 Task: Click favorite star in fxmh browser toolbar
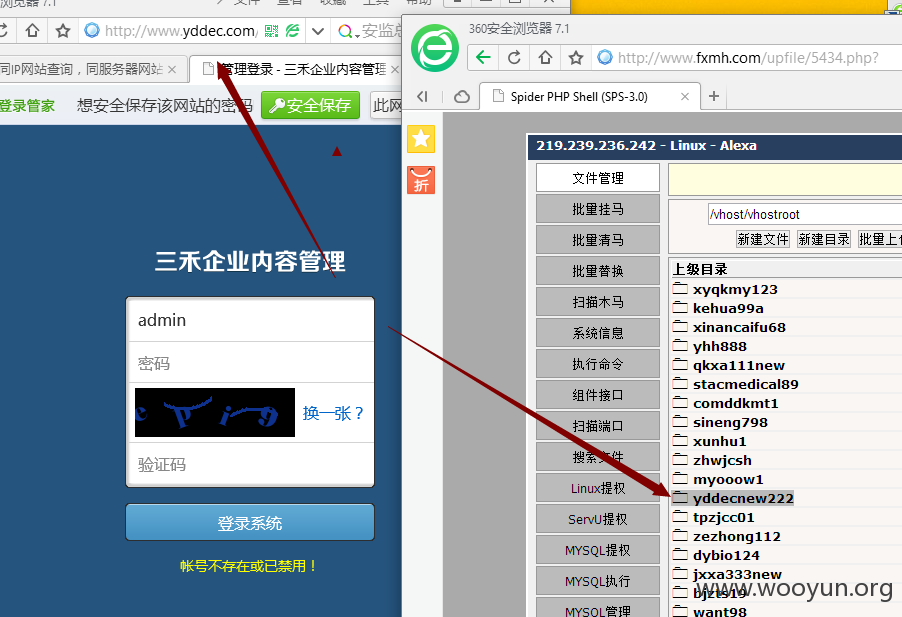click(x=576, y=58)
